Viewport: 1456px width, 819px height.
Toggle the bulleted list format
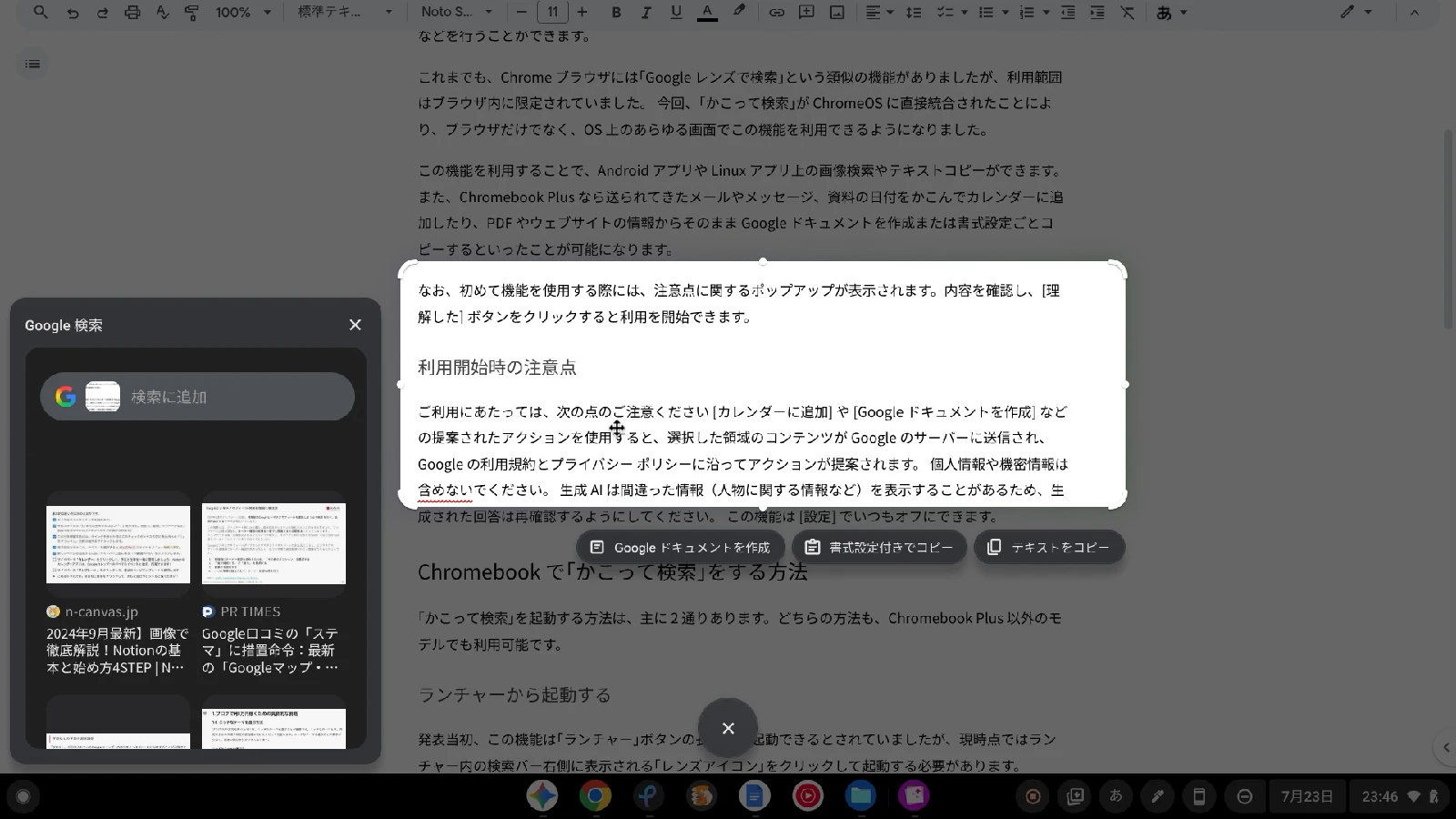(x=986, y=12)
